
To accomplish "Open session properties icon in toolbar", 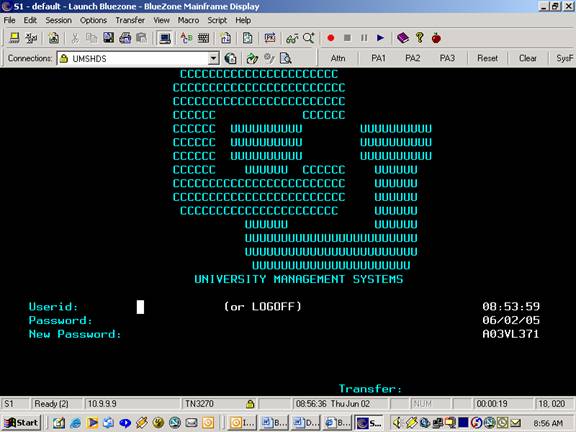I will 54,38.
